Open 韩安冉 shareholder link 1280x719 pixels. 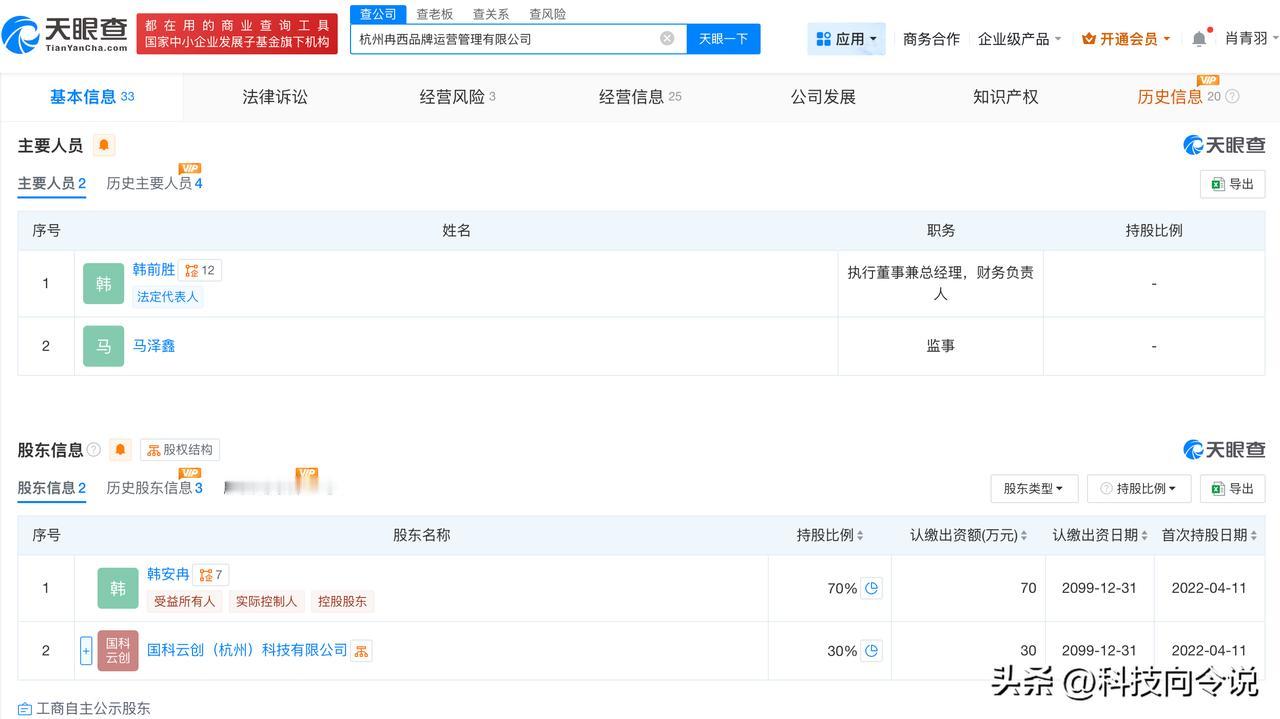[168, 575]
